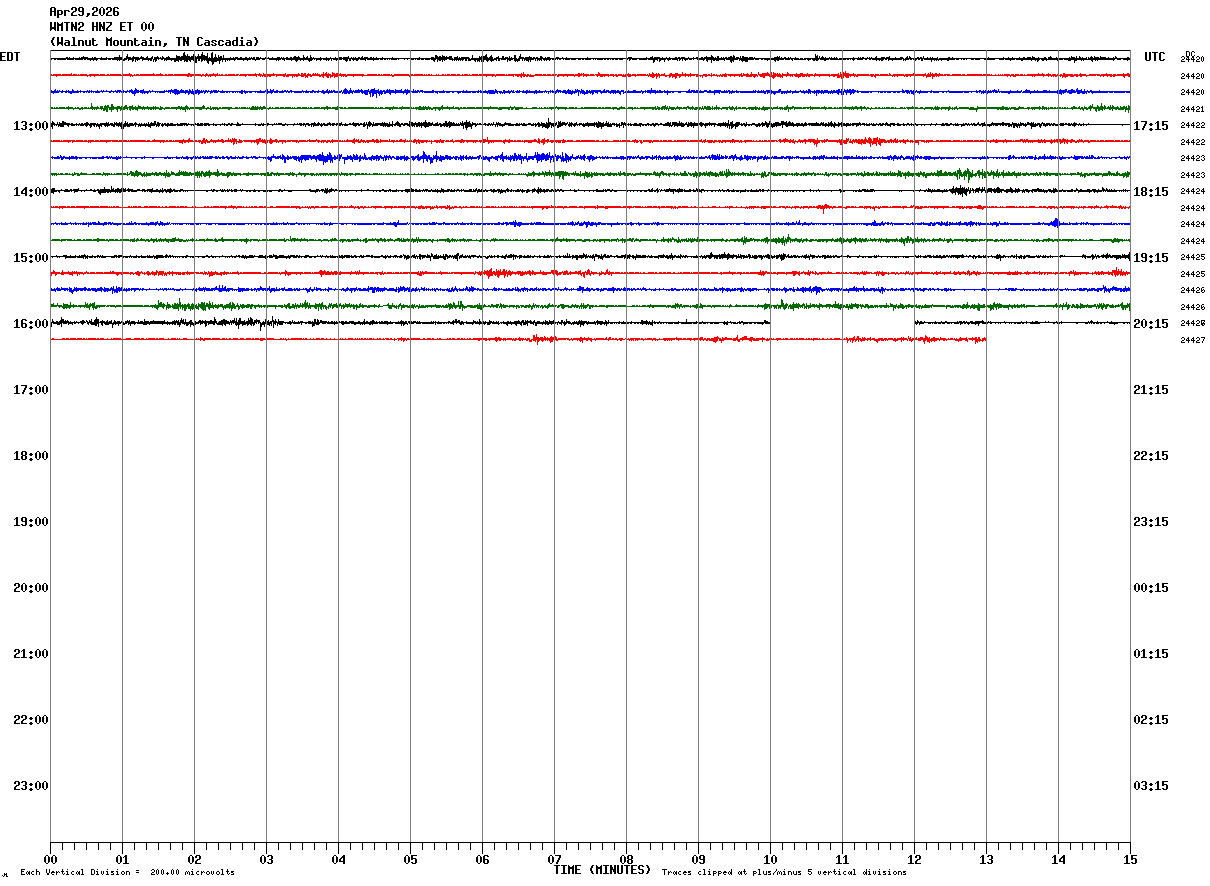
Task: Click the 15:00 EDT time label
Action: point(31,258)
